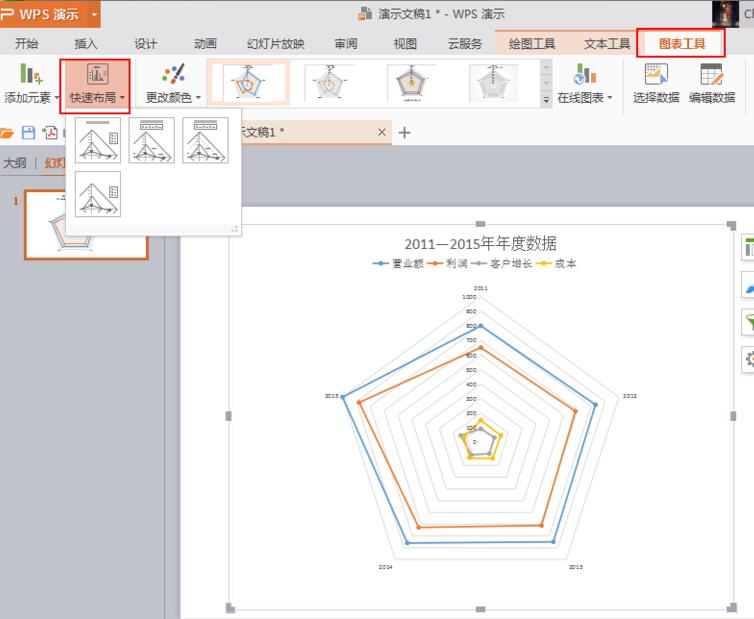
Task: Open Quick Layout (快速布局) dropdown
Action: point(96,86)
